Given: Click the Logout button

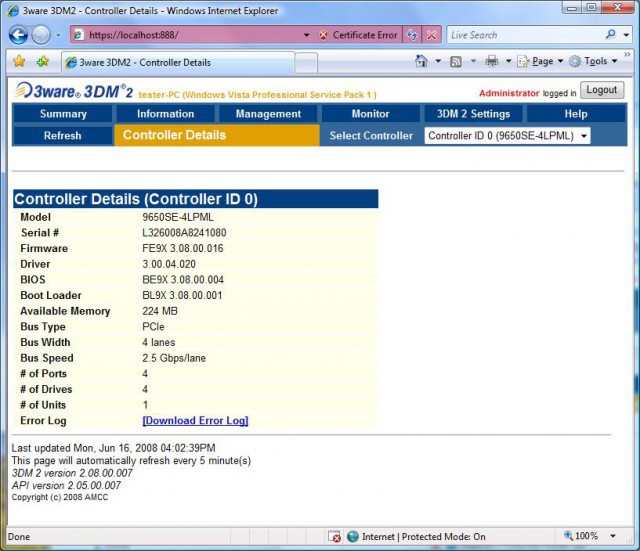Looking at the screenshot, I should coord(602,90).
